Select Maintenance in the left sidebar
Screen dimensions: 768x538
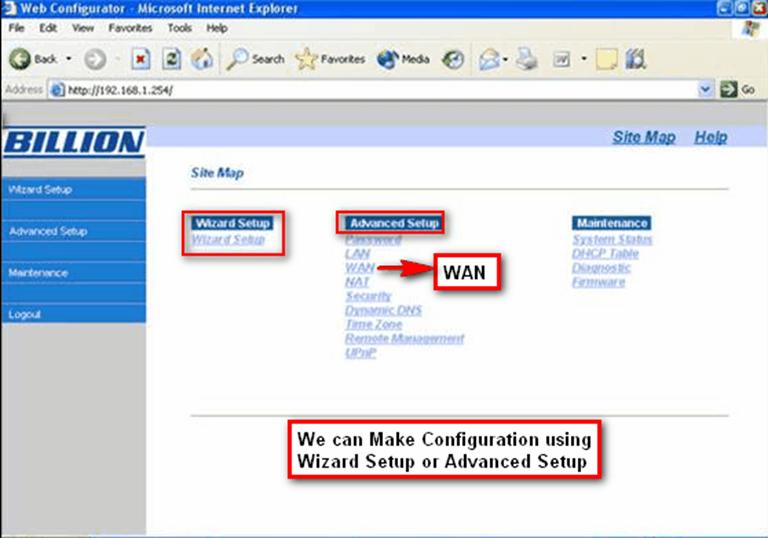(73, 272)
